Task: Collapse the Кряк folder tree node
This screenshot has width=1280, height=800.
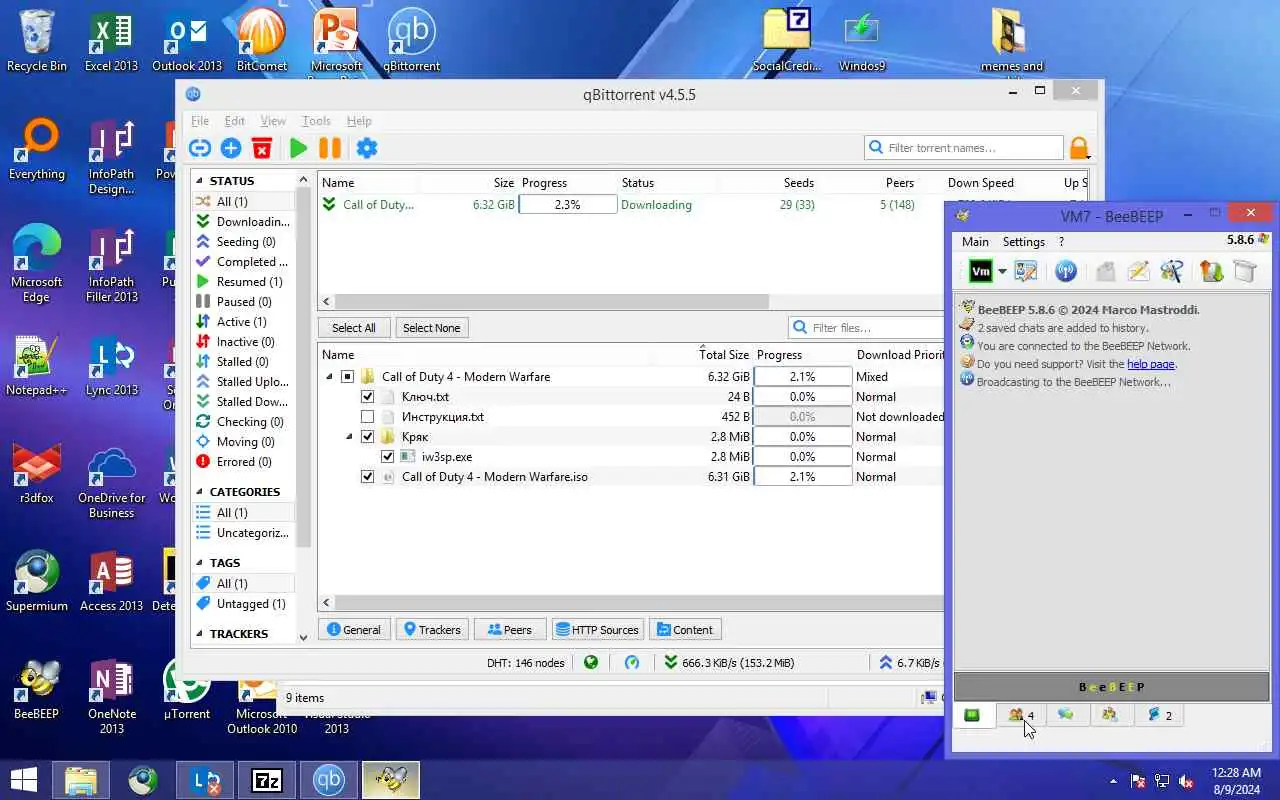Action: pyautogui.click(x=350, y=437)
